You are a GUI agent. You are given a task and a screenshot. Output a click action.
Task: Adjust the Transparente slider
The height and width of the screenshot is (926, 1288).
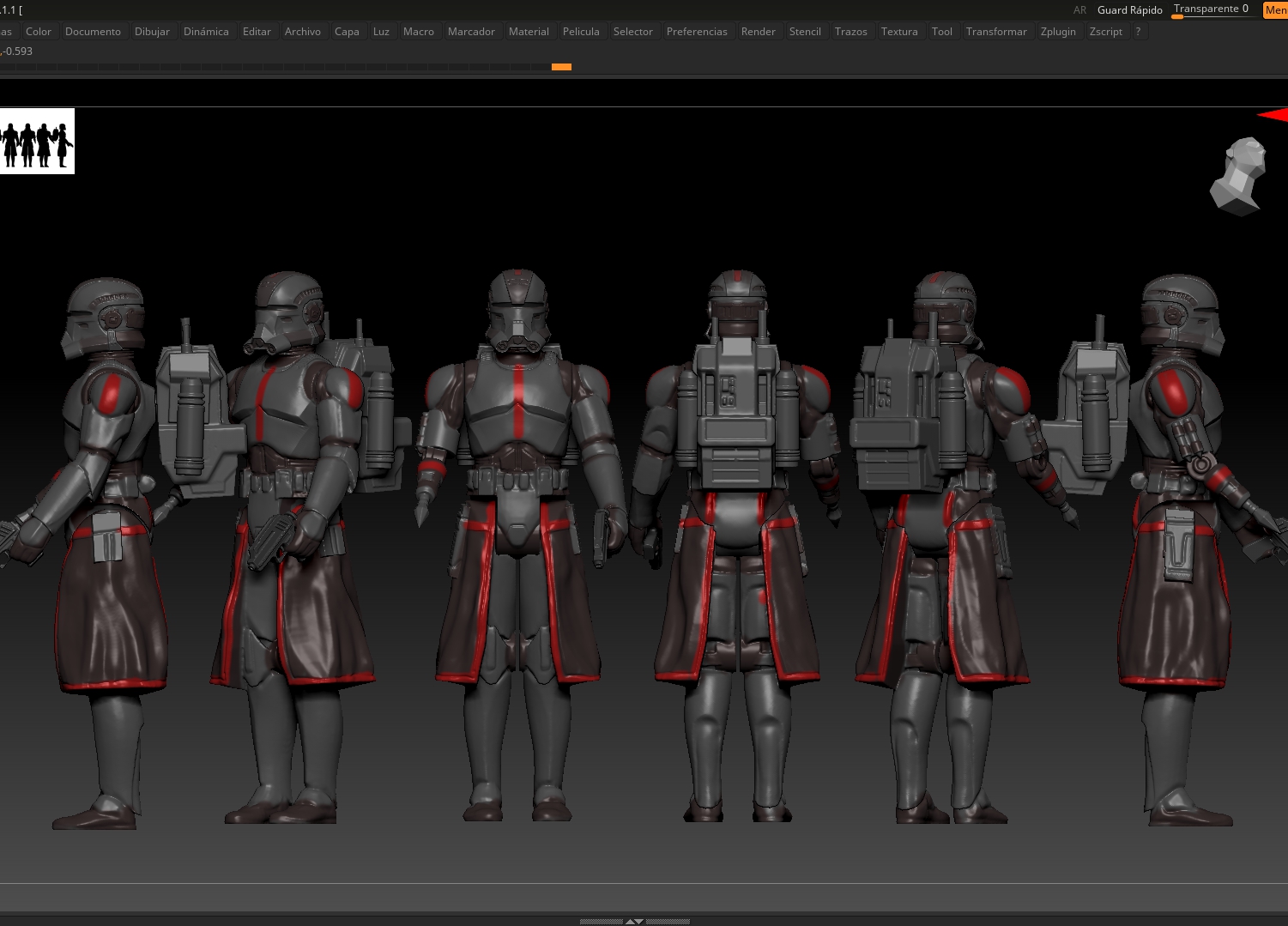1211,10
